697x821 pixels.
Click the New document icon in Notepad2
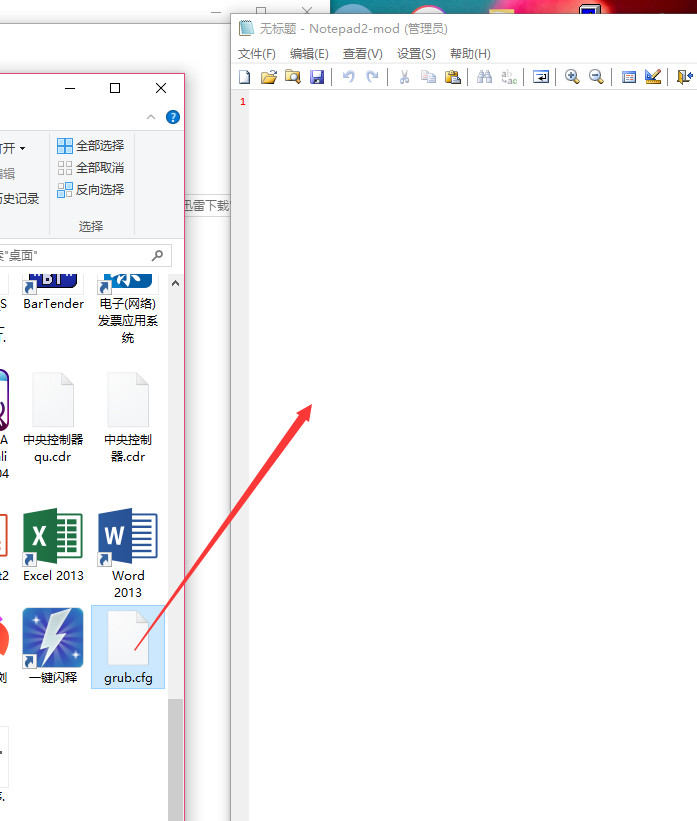(245, 77)
